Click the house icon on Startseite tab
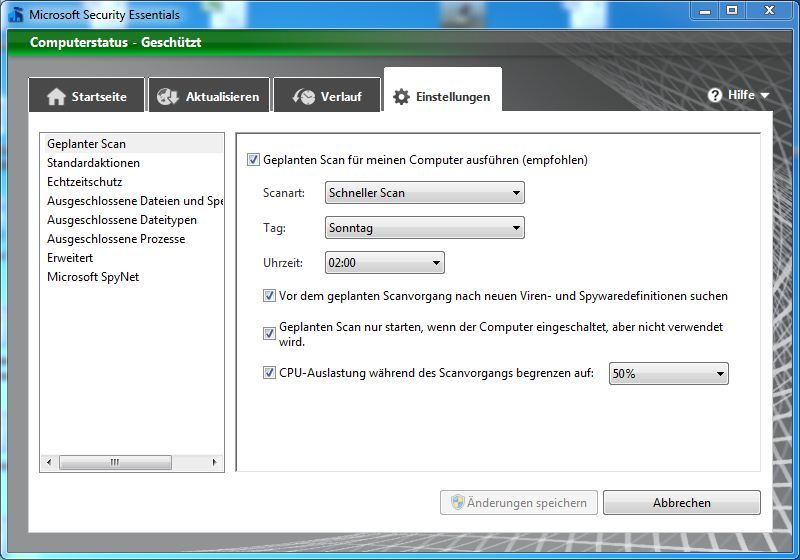 point(56,96)
